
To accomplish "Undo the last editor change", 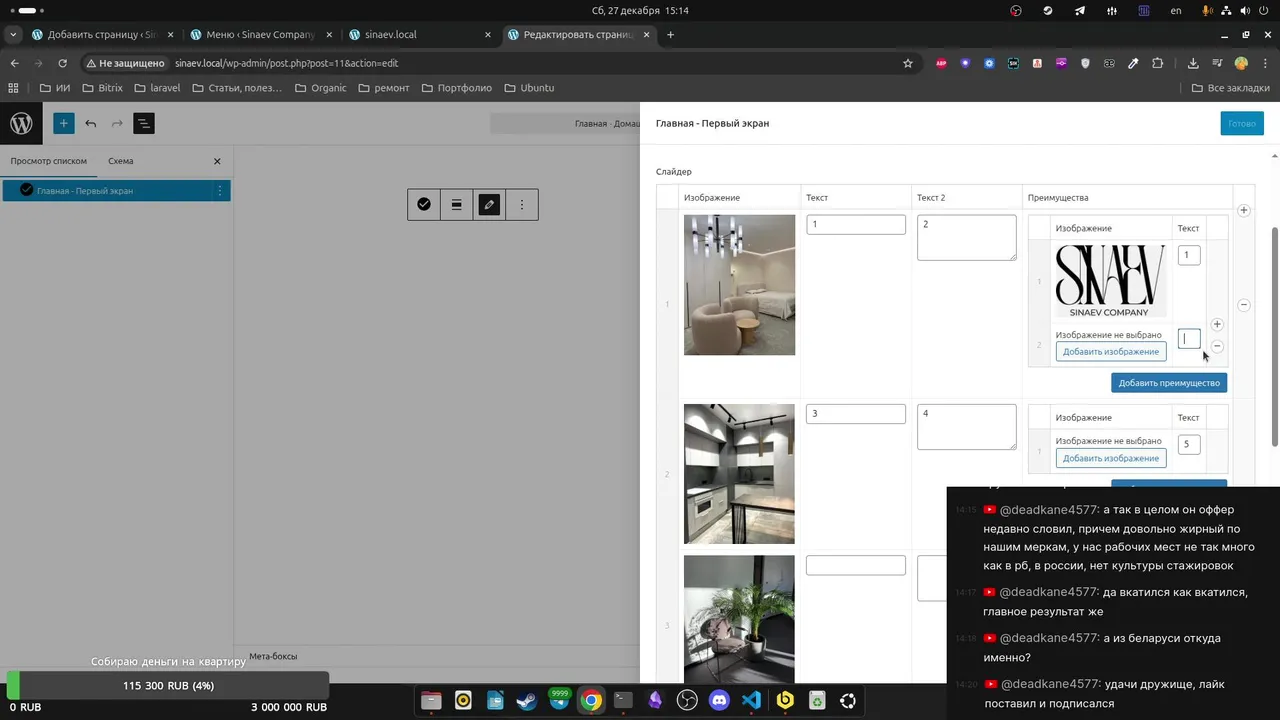I will (x=91, y=123).
